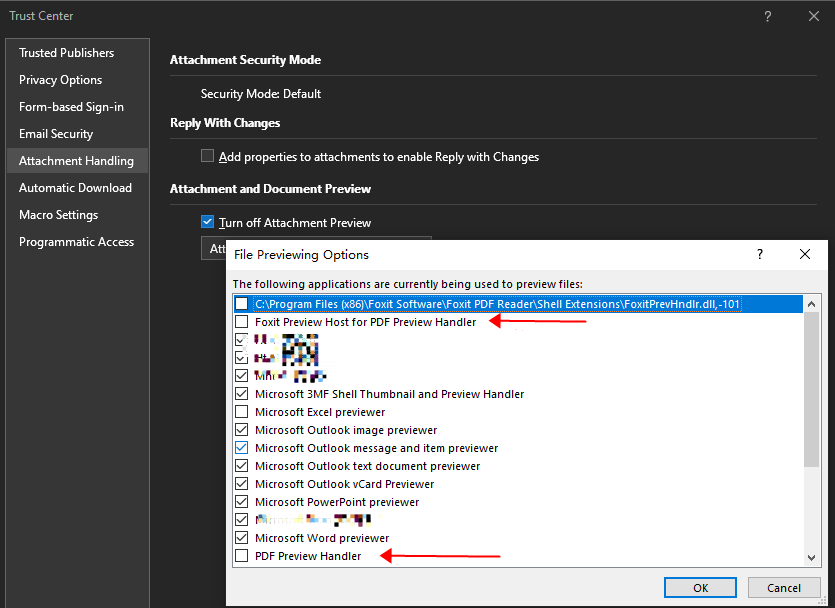Uncheck Turn off Attachment Preview
The image size is (835, 608).
[208, 222]
